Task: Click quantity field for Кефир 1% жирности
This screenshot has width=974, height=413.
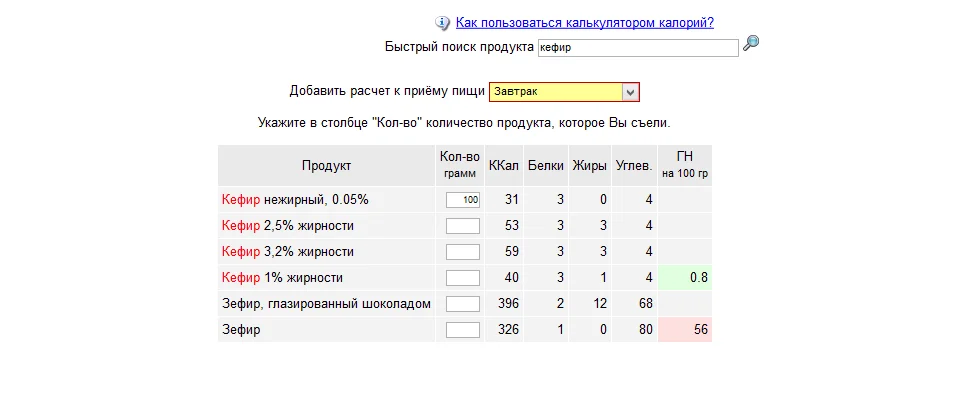Action: click(x=463, y=278)
